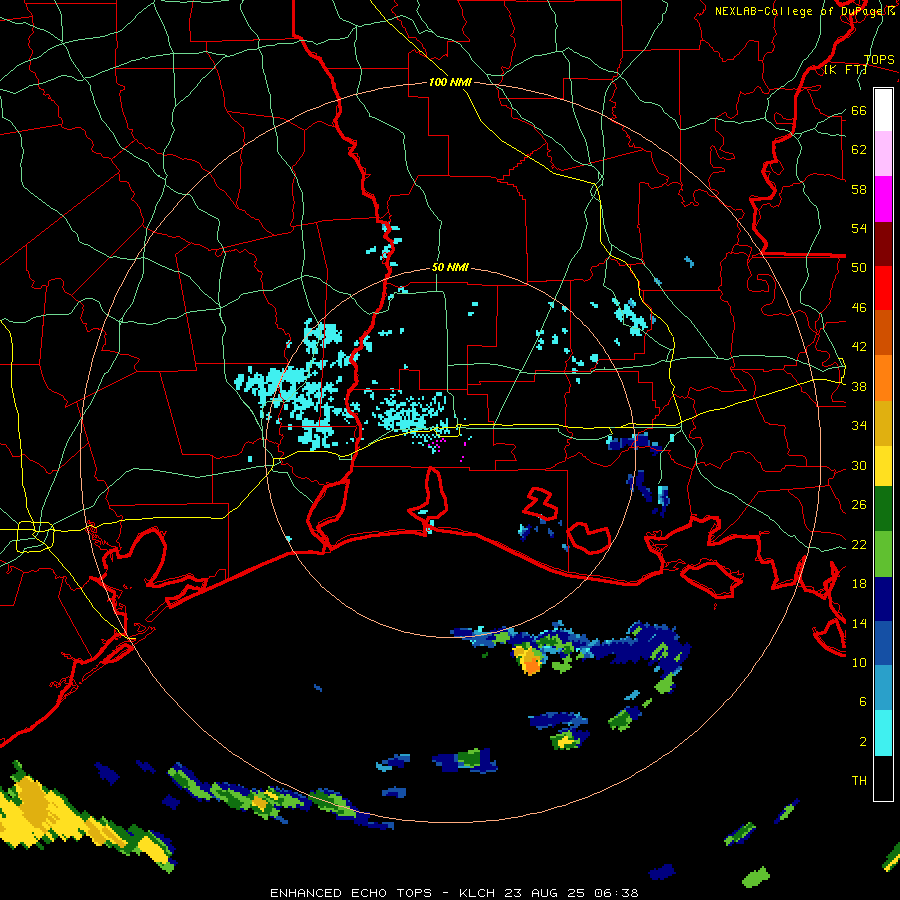Click the legend value 38
The width and height of the screenshot is (900, 900).
pyautogui.click(x=859, y=387)
